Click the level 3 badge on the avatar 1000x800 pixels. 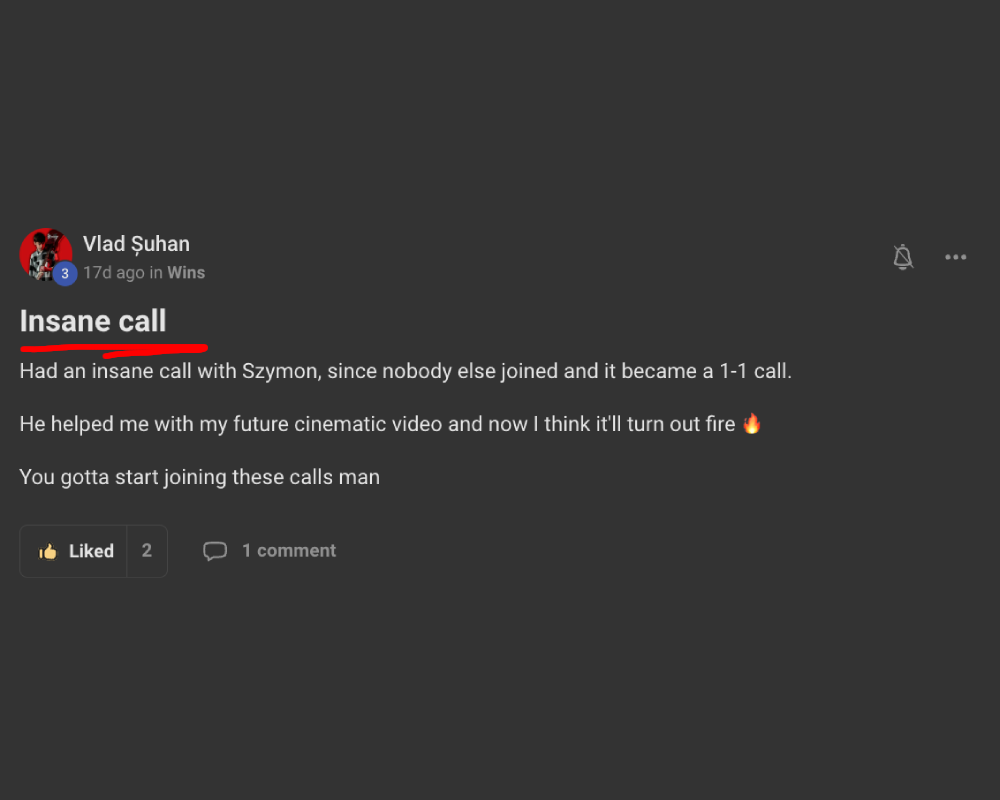point(65,274)
